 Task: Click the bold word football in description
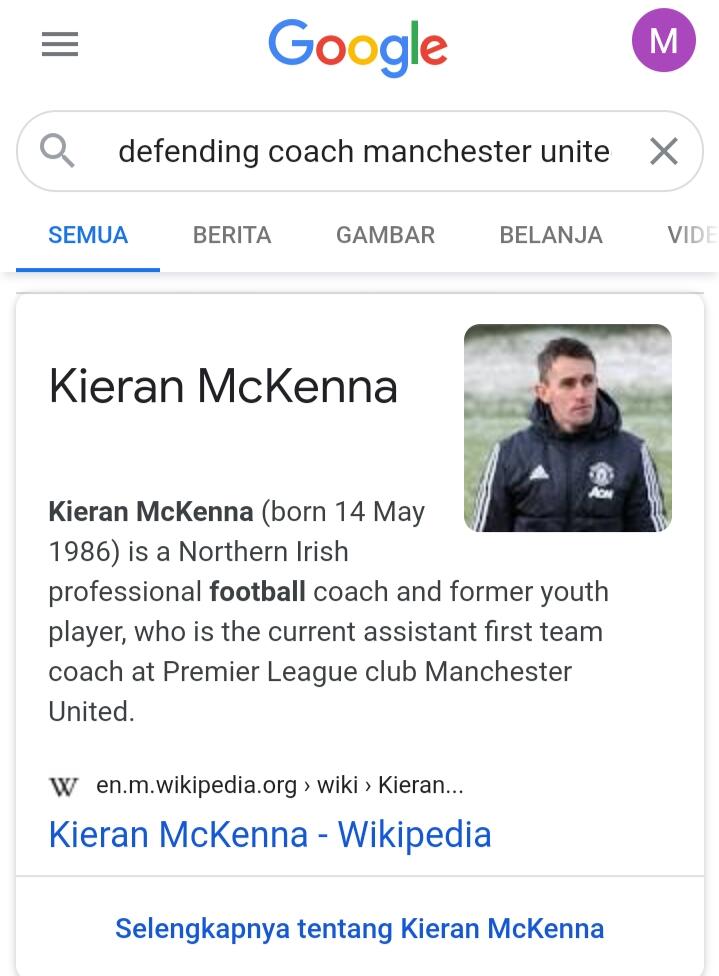pyautogui.click(x=257, y=592)
